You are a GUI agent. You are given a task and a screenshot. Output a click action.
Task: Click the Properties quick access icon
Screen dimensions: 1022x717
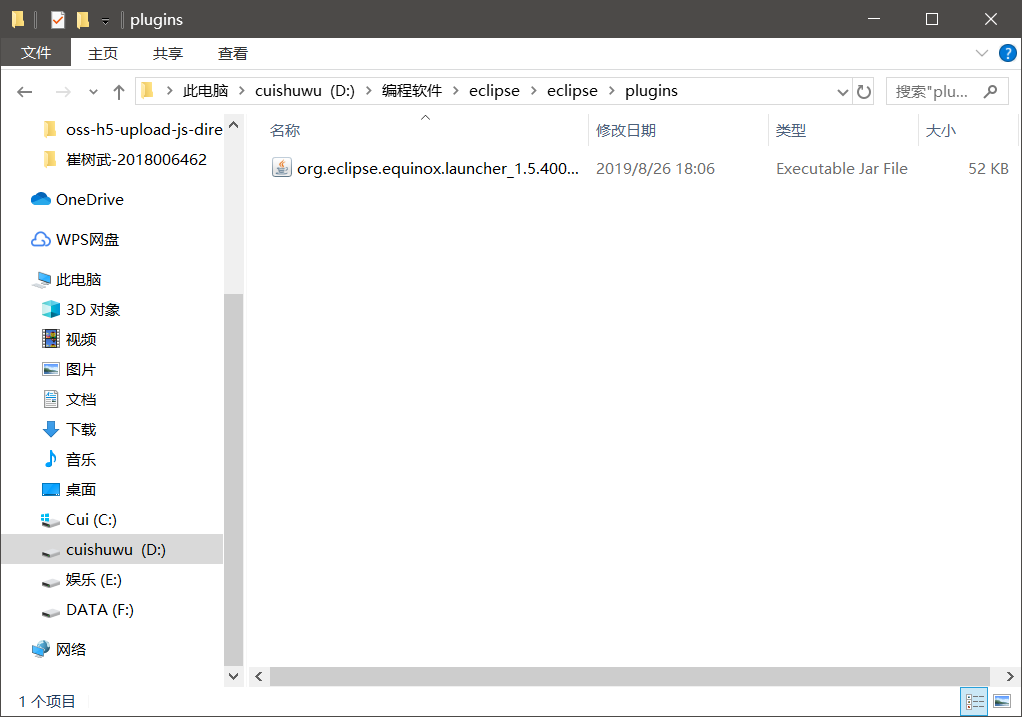click(x=57, y=20)
